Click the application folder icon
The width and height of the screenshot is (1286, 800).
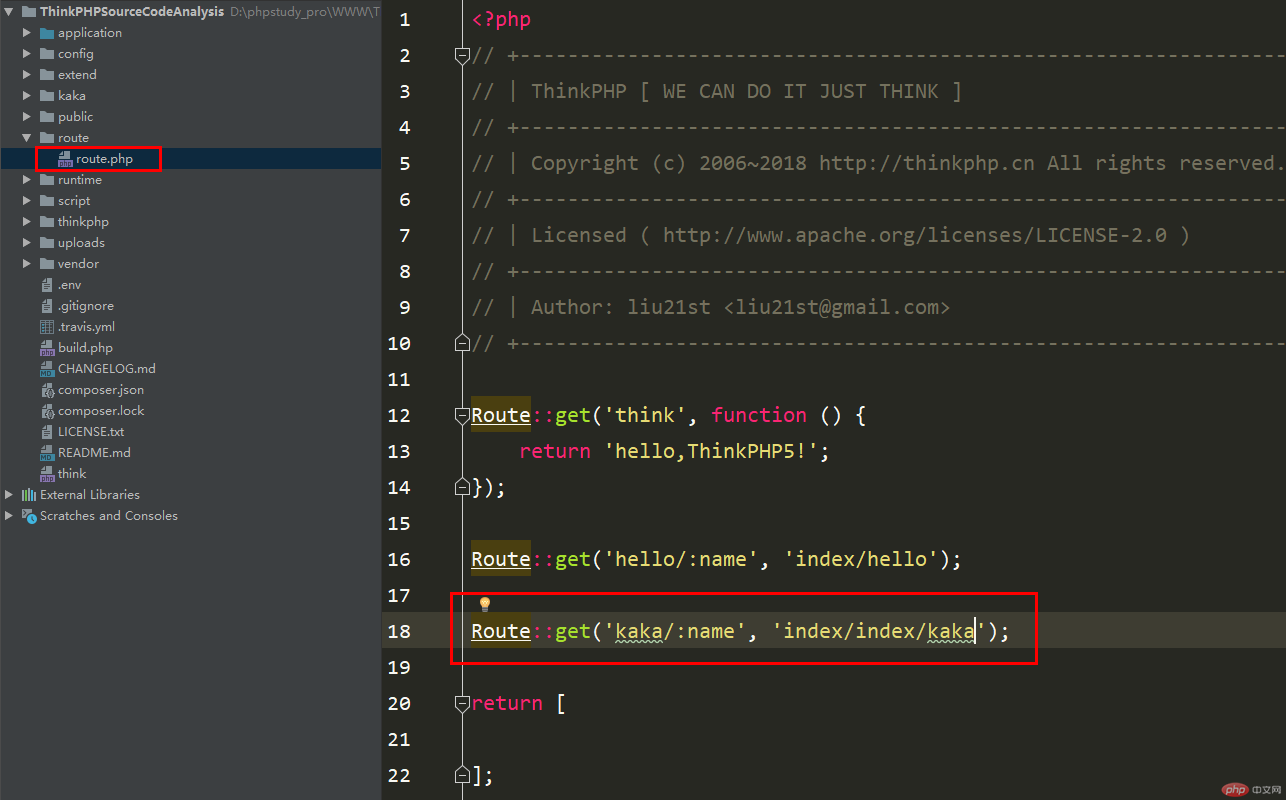pos(47,33)
